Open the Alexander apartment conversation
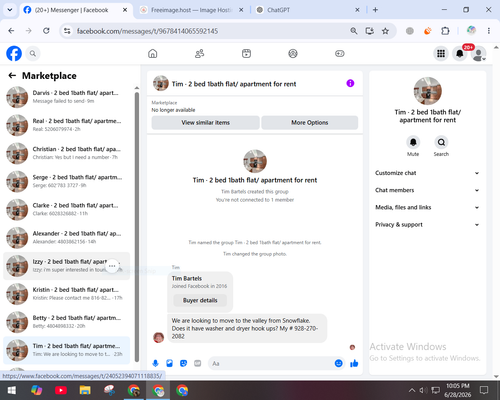Viewport: 500px width, 400px height. point(67,237)
